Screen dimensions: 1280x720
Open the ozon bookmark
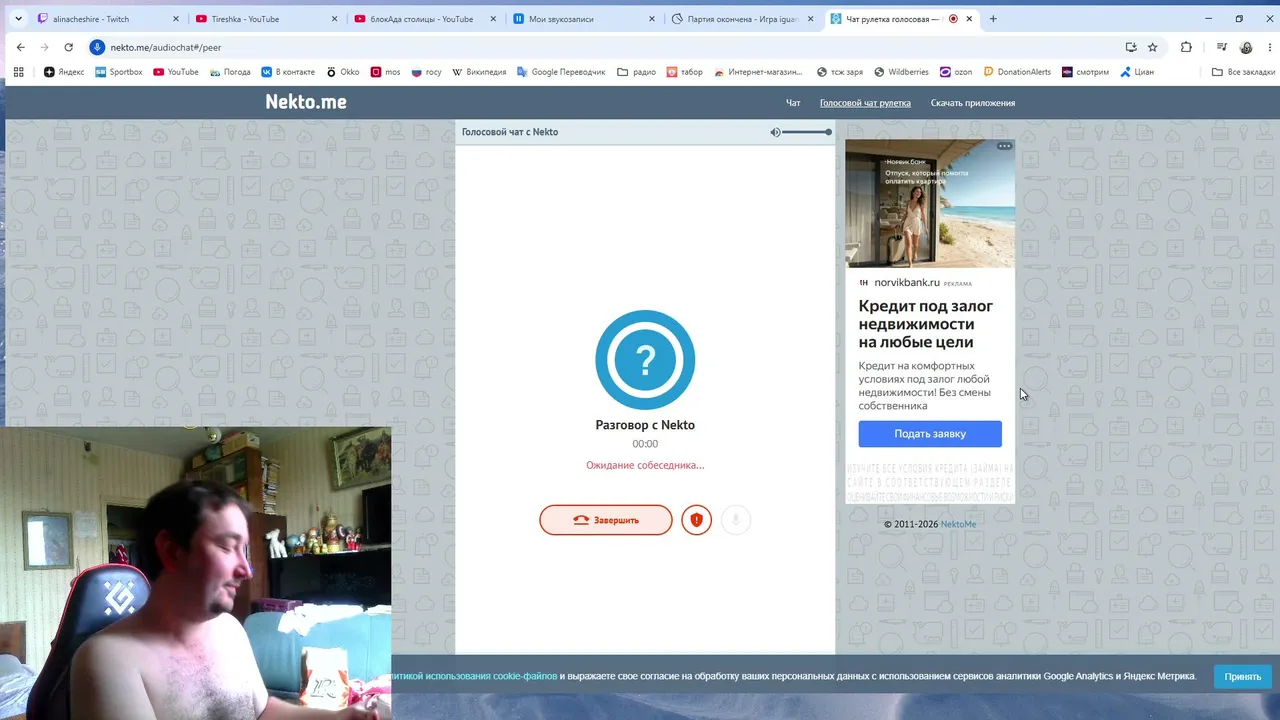coord(955,72)
